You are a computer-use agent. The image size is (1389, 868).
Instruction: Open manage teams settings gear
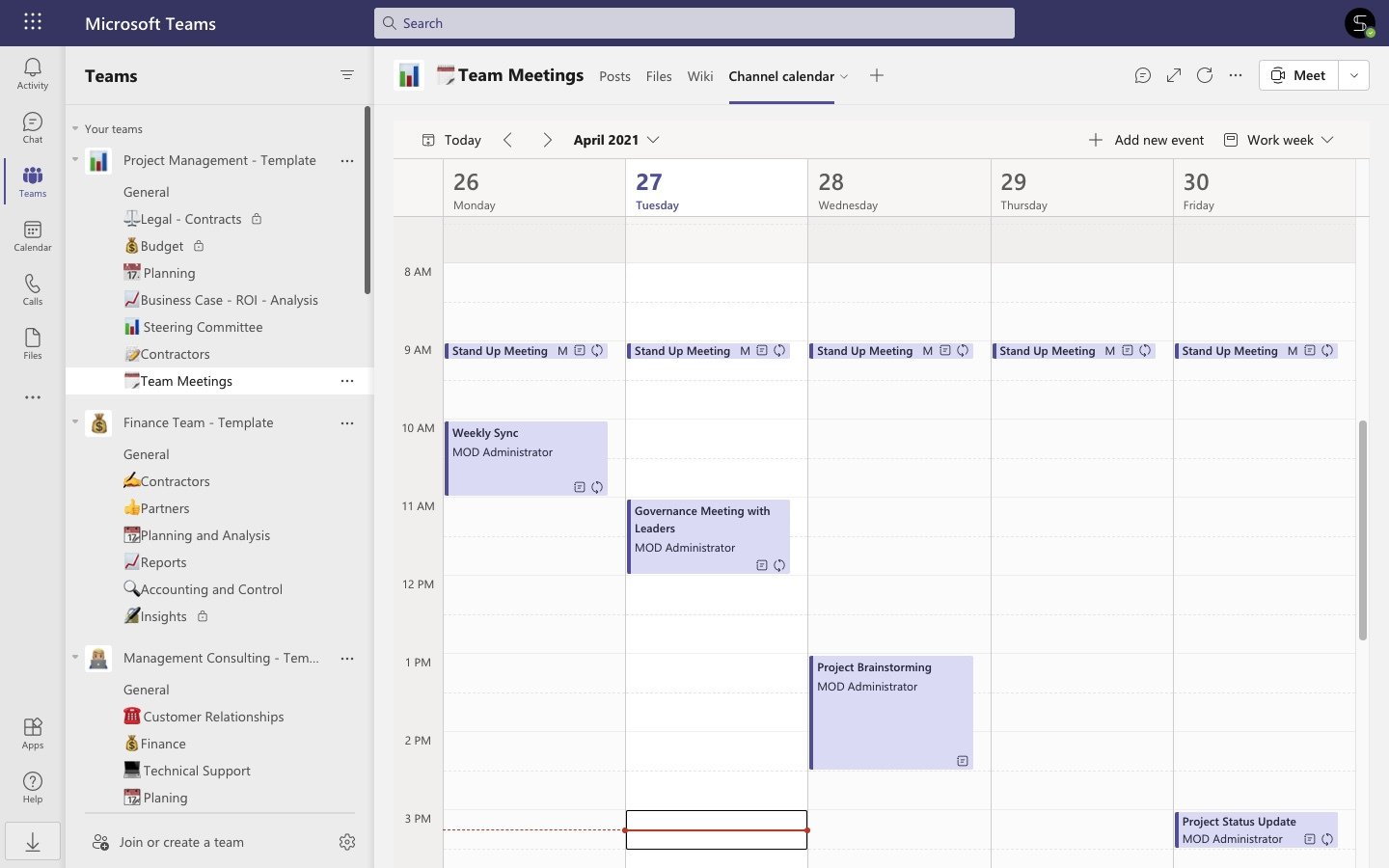tap(347, 842)
